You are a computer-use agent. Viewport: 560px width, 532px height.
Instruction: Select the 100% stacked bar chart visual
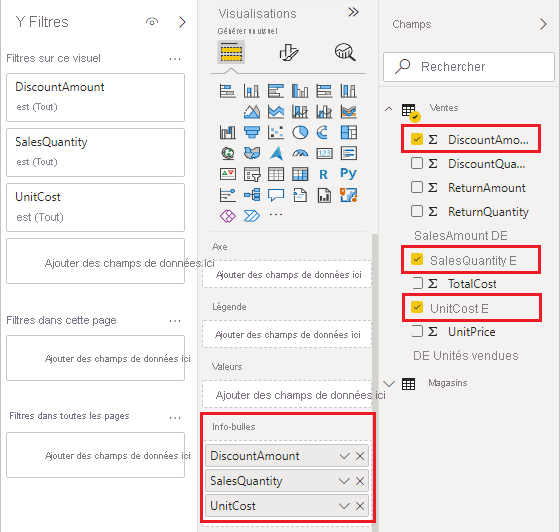tap(324, 91)
